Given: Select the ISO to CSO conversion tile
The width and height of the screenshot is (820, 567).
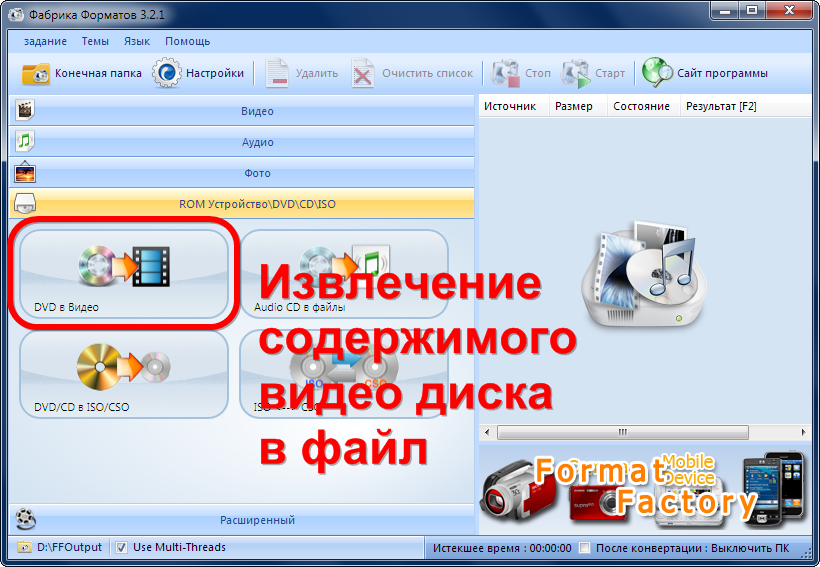Looking at the screenshot, I should (344, 374).
